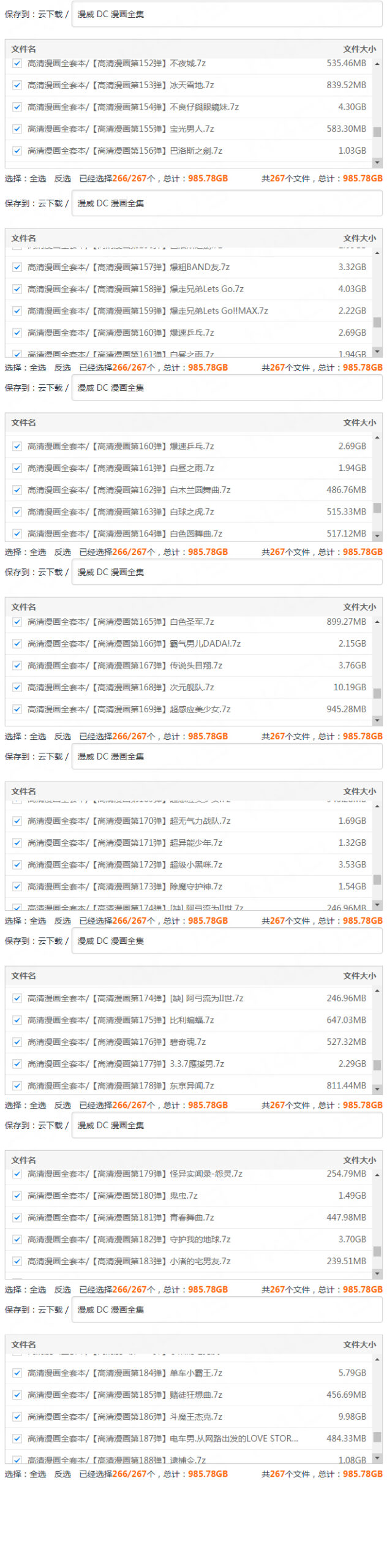Click 反选 under the 超感应美少女.7z list

coord(62,736)
